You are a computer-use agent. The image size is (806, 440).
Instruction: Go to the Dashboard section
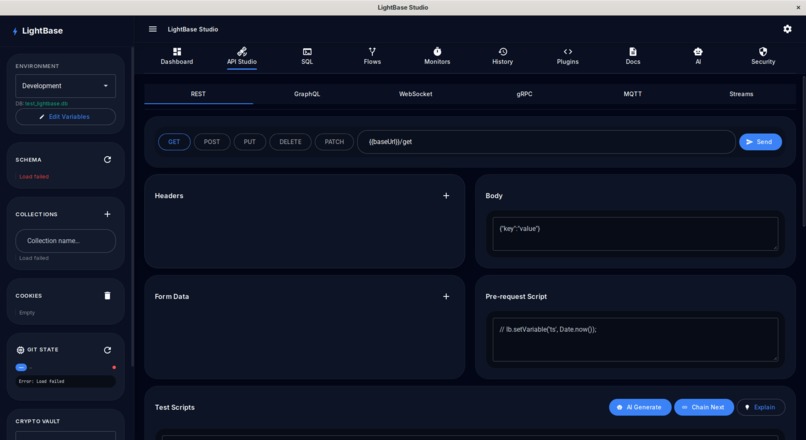tap(177, 56)
